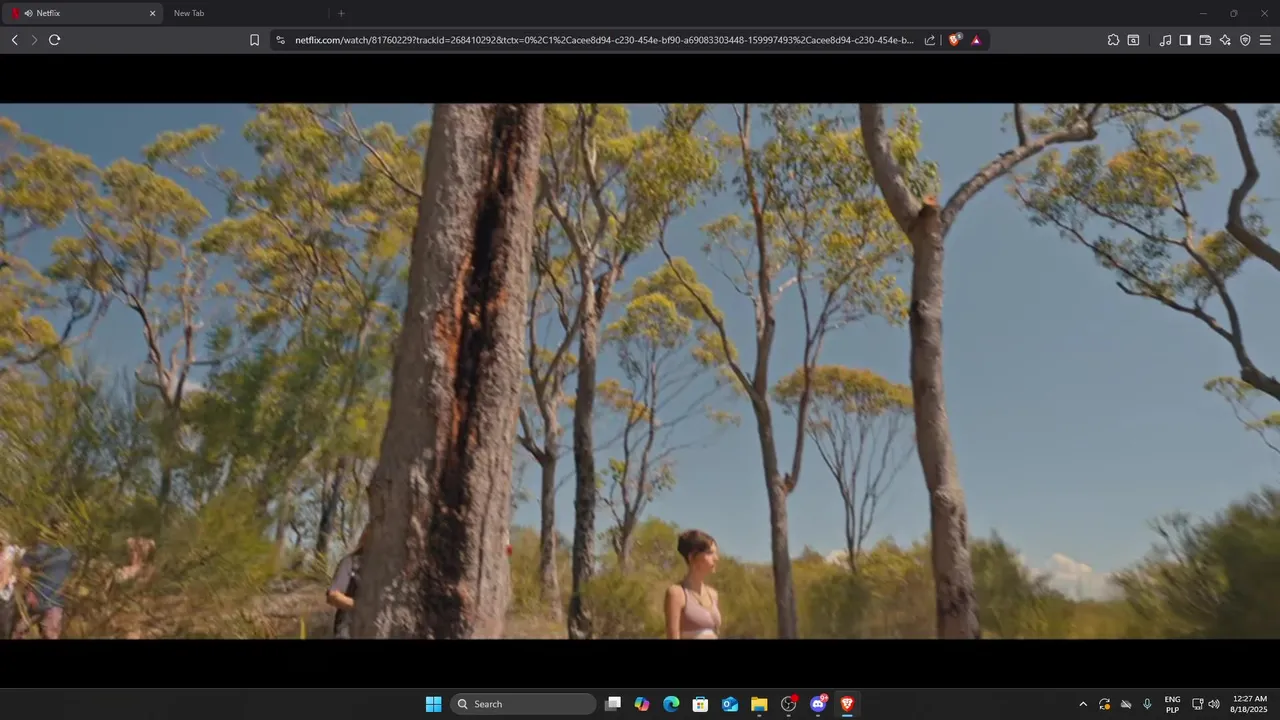Click the Netflix video to pause playback
This screenshot has width=1280, height=720.
[640, 371]
